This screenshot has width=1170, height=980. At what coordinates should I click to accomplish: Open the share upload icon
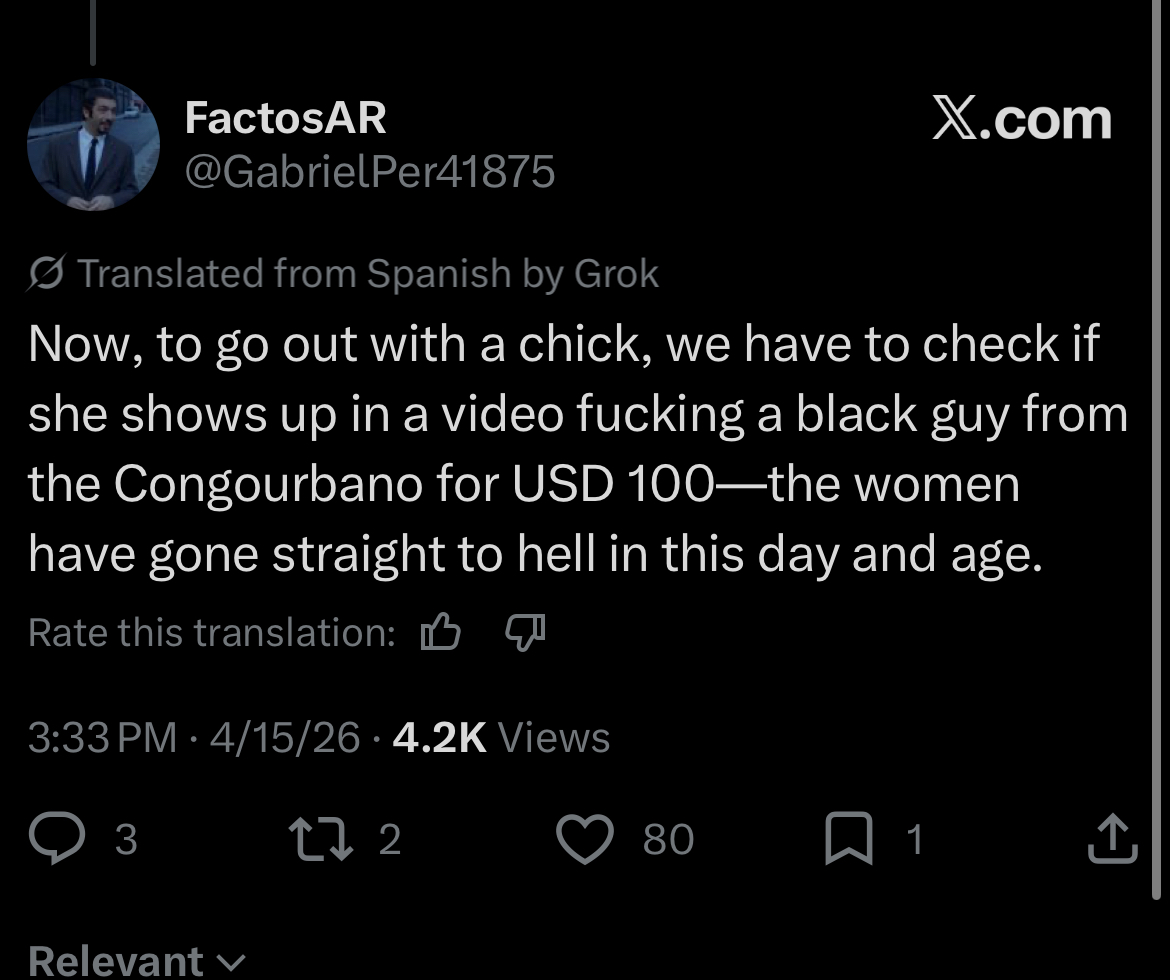click(1113, 838)
